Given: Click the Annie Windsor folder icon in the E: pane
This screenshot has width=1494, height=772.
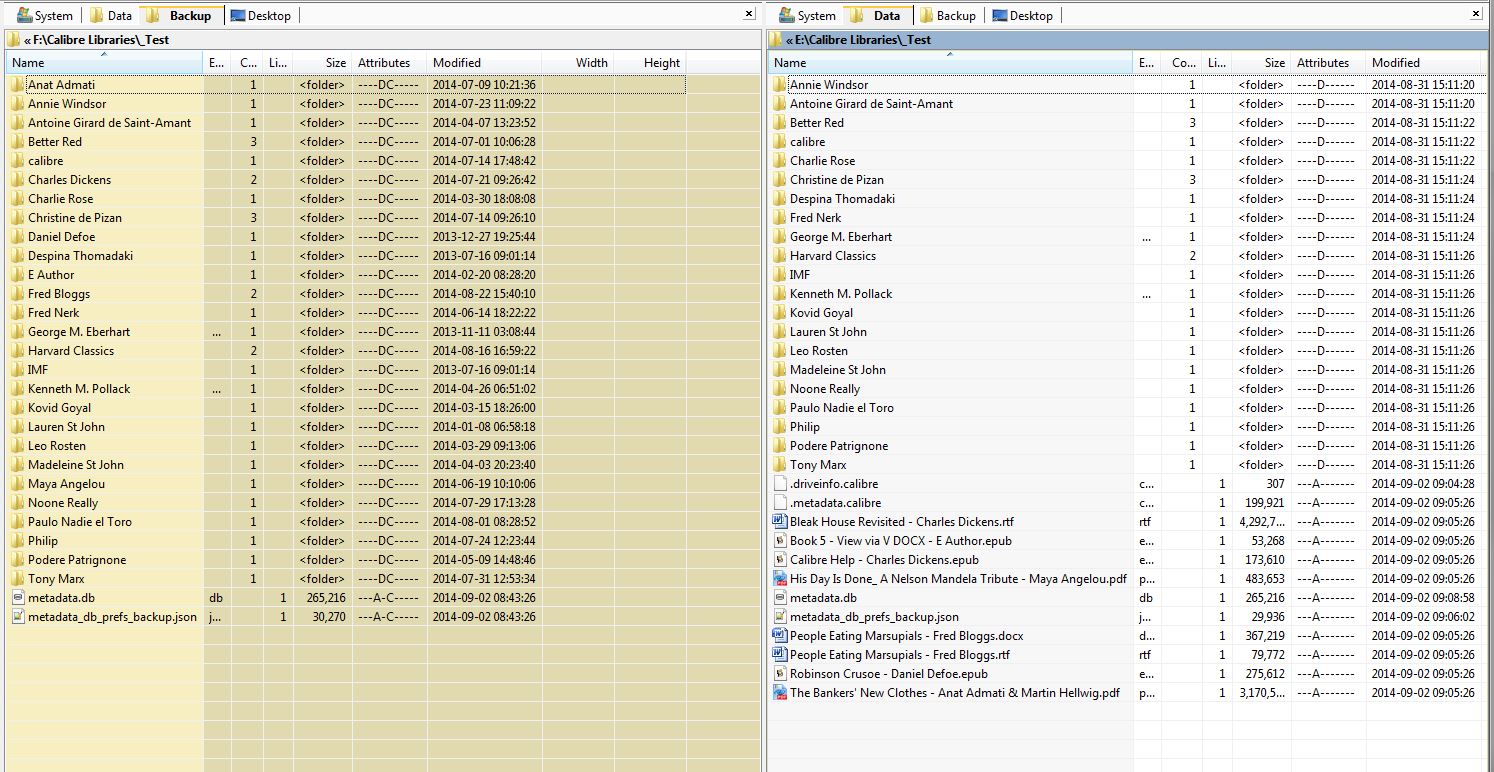Looking at the screenshot, I should pyautogui.click(x=780, y=85).
